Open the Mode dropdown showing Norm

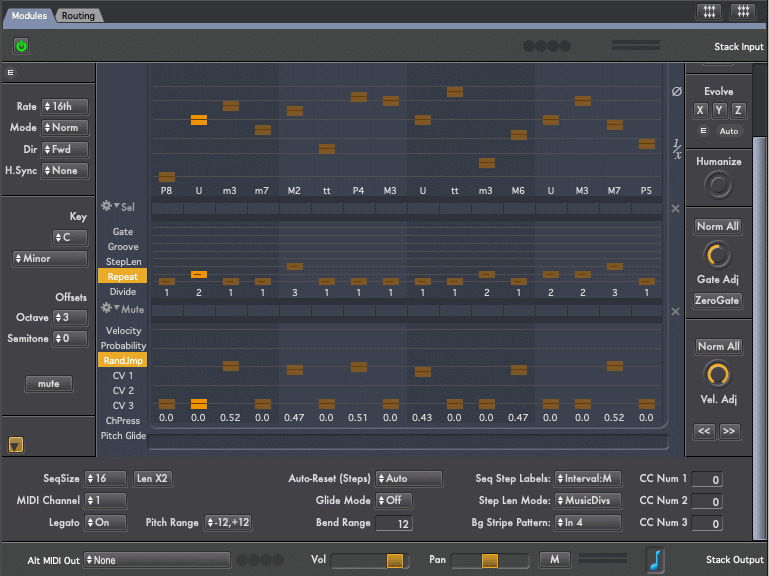coord(65,128)
